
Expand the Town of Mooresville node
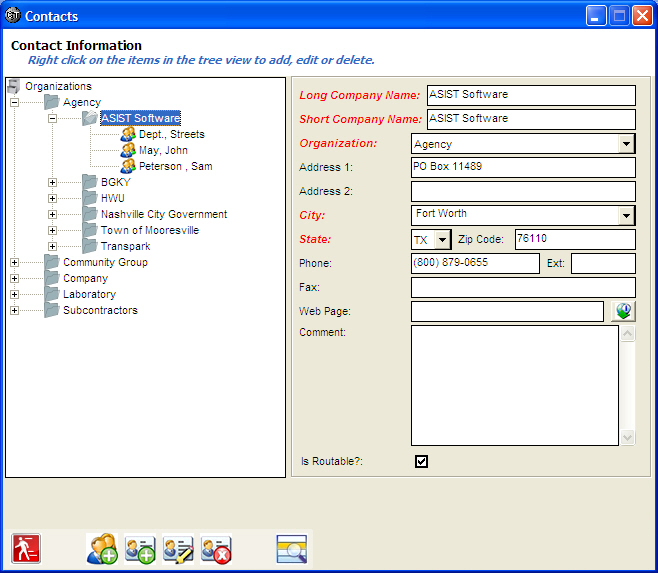click(x=52, y=230)
